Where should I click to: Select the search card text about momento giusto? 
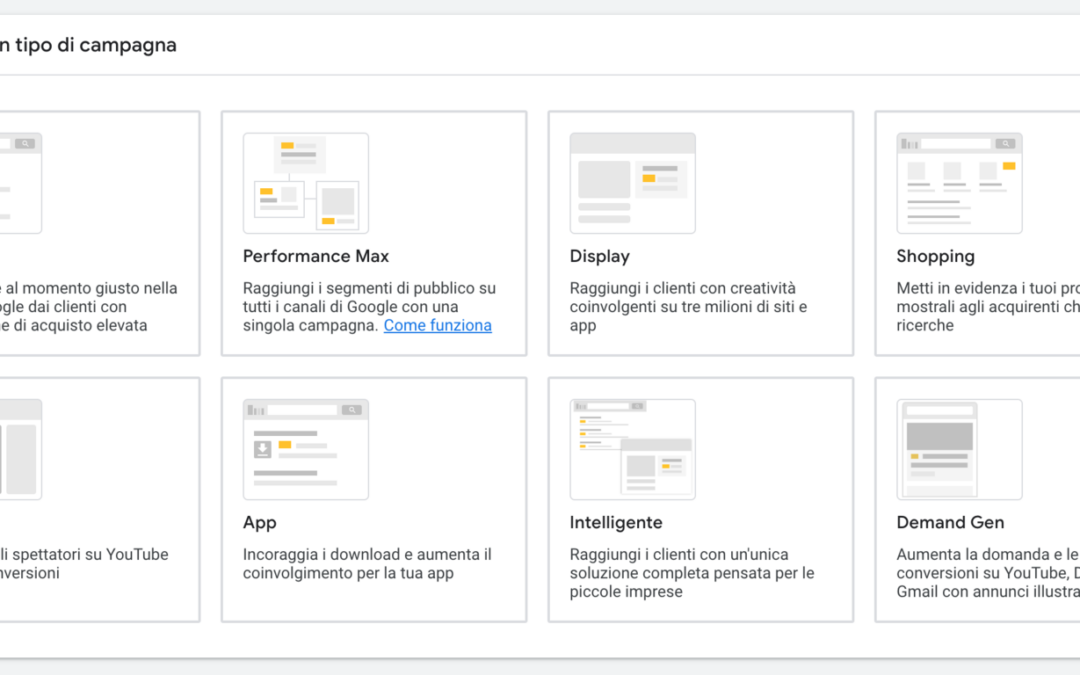(88, 307)
